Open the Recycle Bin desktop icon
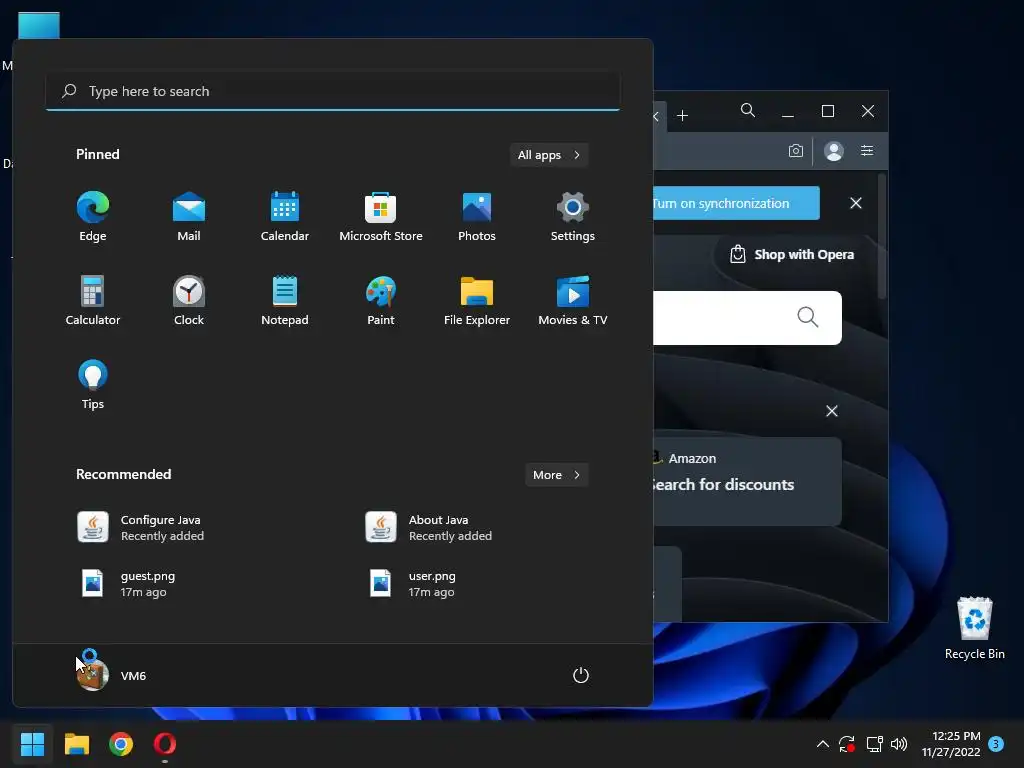Screen dimensions: 1024x768 click(x=974, y=628)
